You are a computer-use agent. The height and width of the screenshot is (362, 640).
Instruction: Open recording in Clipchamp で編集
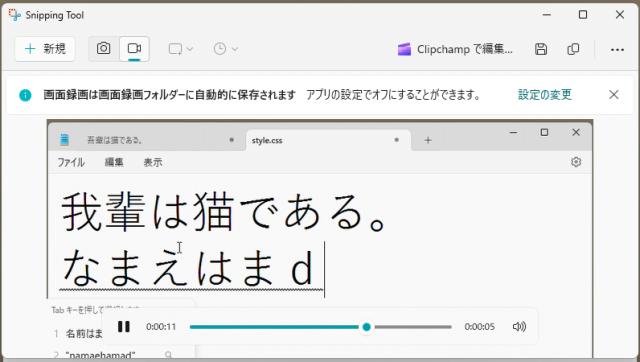click(455, 49)
